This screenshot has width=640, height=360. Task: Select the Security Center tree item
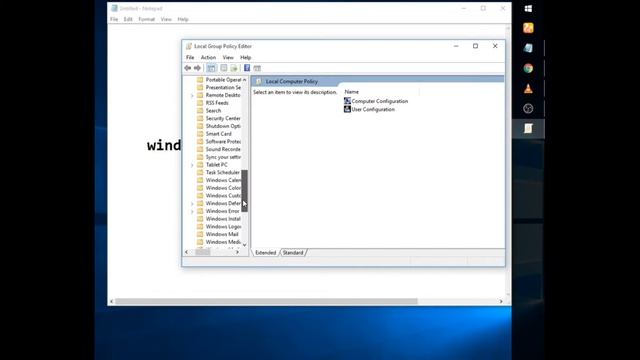tap(223, 118)
